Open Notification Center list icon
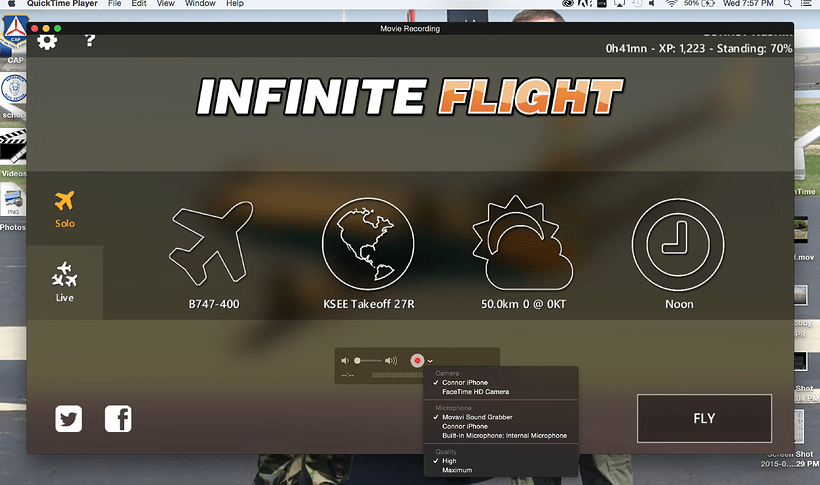 click(x=806, y=3)
